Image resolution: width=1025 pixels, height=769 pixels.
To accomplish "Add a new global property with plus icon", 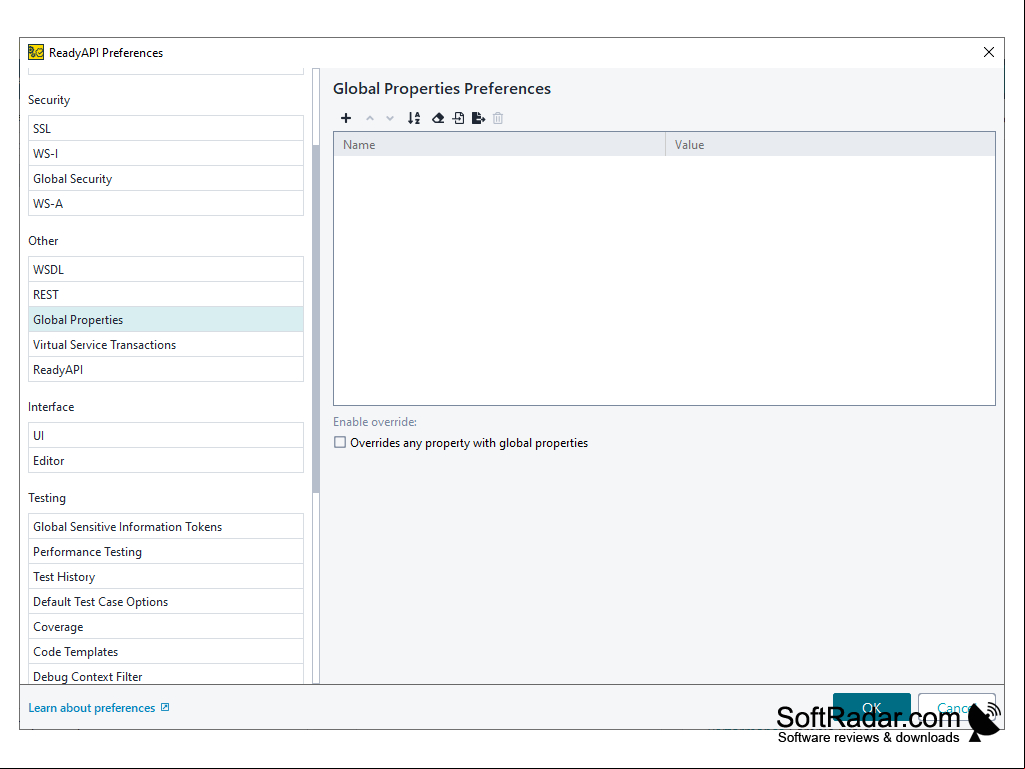I will click(x=346, y=118).
